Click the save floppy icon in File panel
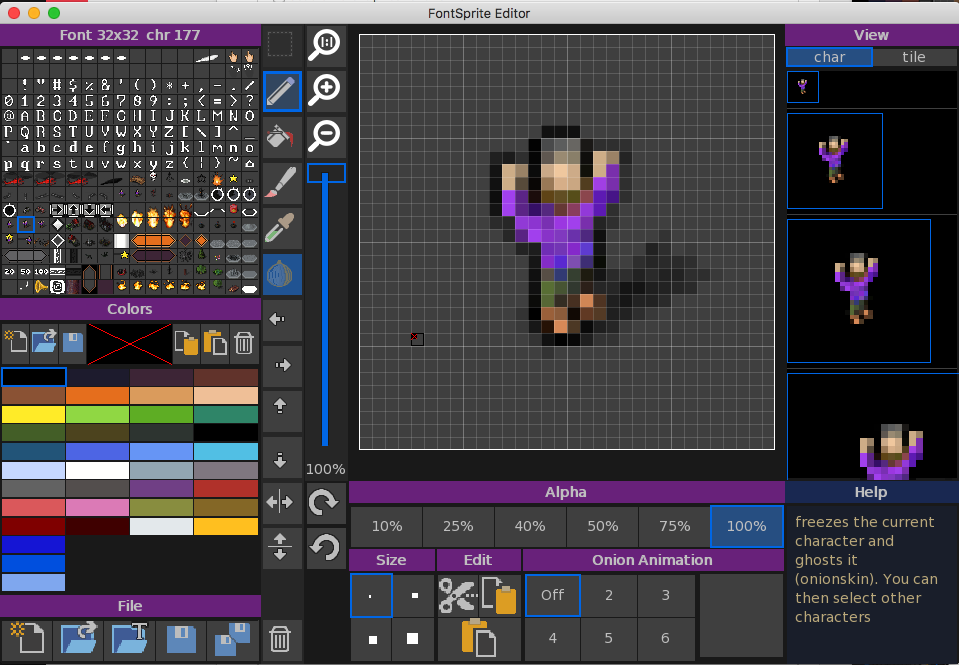The height and width of the screenshot is (665, 959). coord(181,640)
